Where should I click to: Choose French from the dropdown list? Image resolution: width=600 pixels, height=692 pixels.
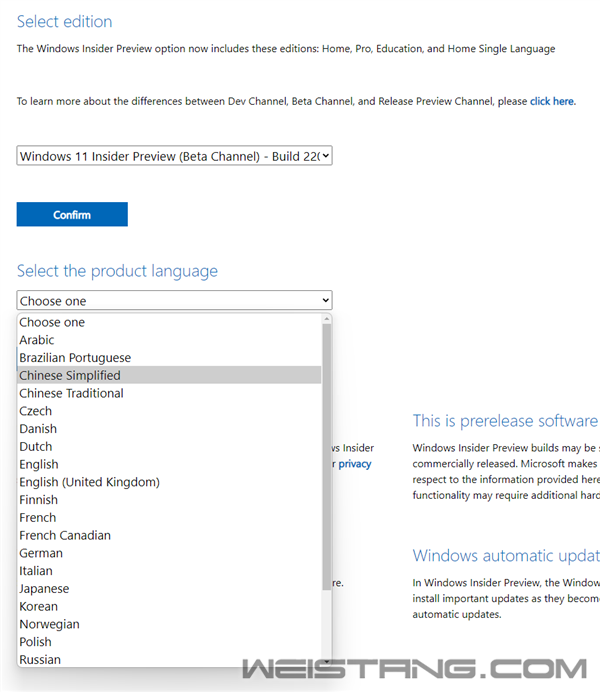(x=170, y=517)
